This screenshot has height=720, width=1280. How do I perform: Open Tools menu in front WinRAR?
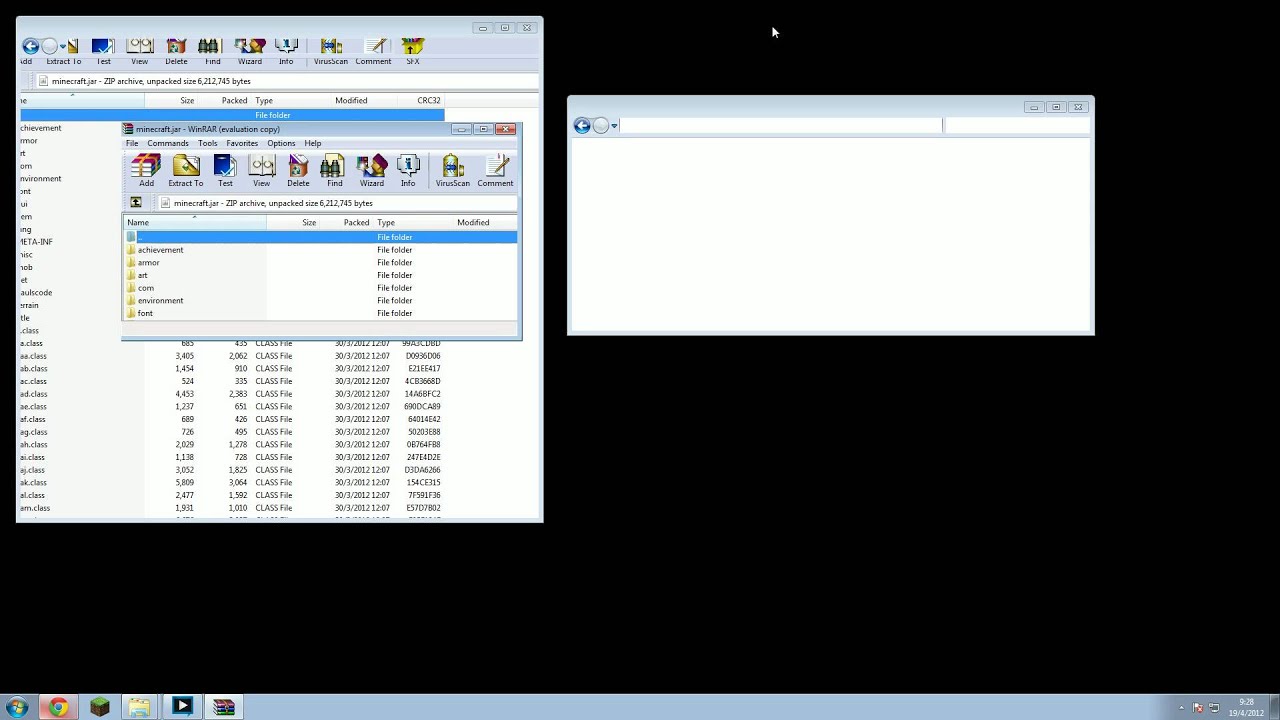coord(207,143)
